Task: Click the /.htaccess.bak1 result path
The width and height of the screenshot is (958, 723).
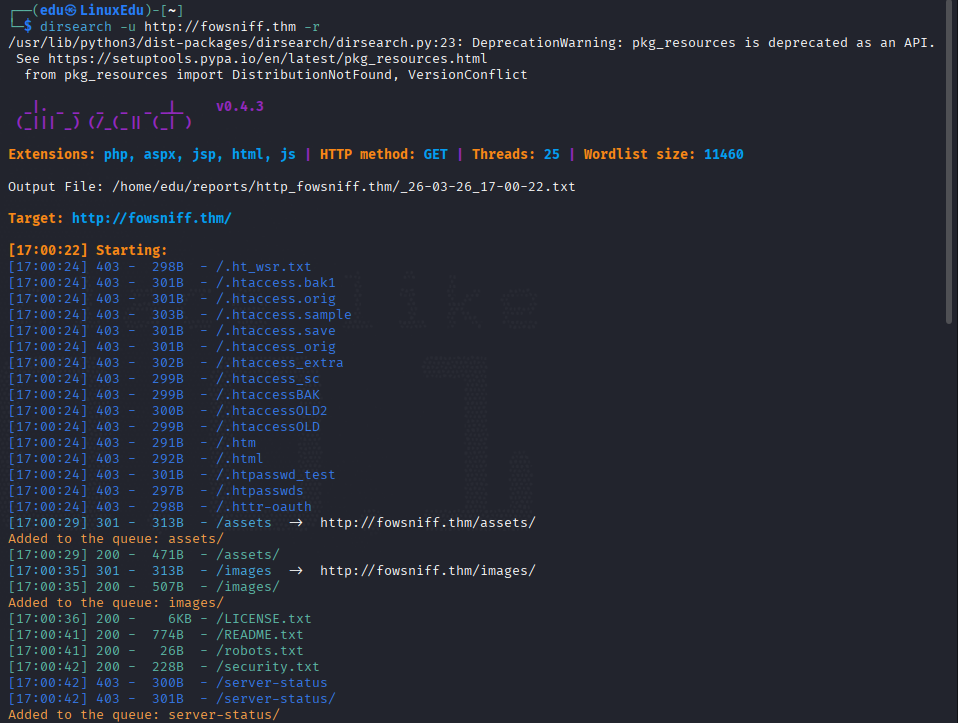Action: tap(276, 282)
